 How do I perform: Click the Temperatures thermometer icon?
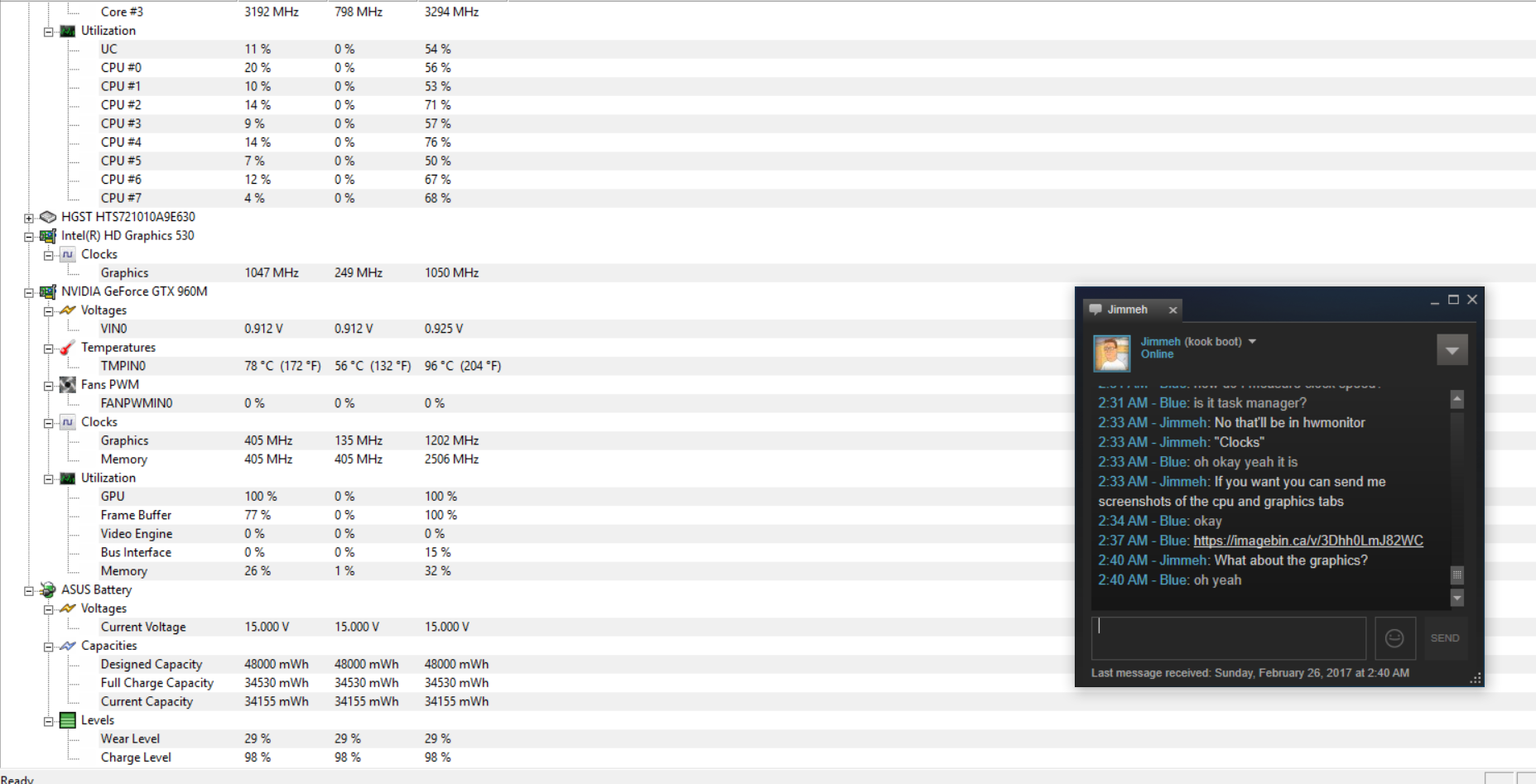(x=68, y=348)
